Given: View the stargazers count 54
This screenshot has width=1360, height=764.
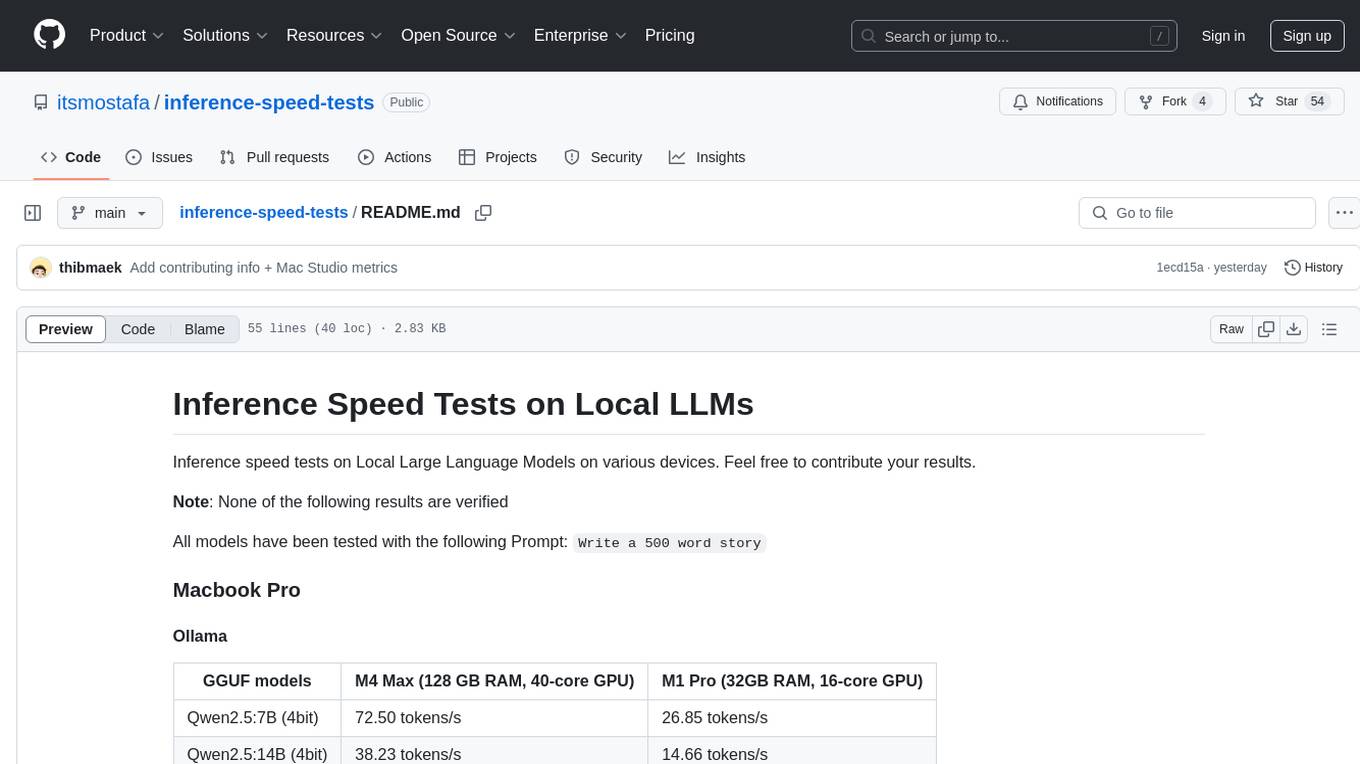Looking at the screenshot, I should tap(1317, 102).
